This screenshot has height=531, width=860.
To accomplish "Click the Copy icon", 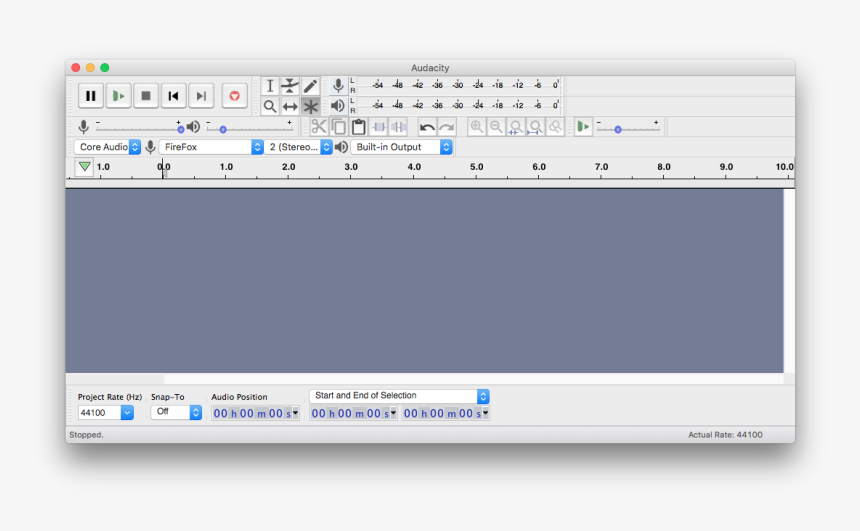I will pyautogui.click(x=339, y=127).
